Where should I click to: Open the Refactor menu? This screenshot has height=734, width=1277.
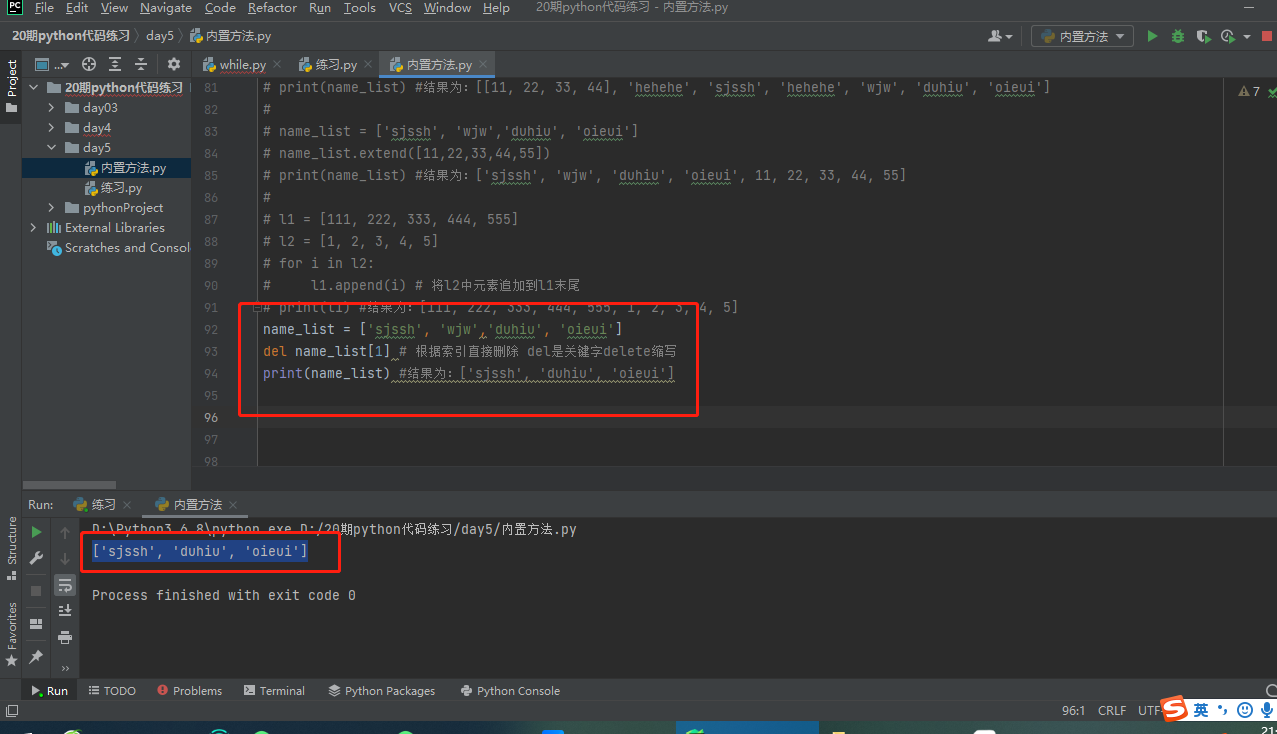(x=272, y=8)
